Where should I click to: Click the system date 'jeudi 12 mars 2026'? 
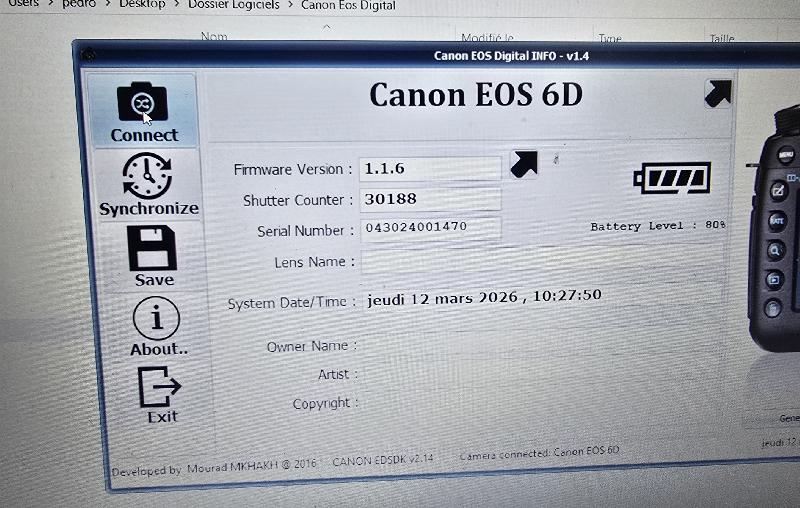442,298
